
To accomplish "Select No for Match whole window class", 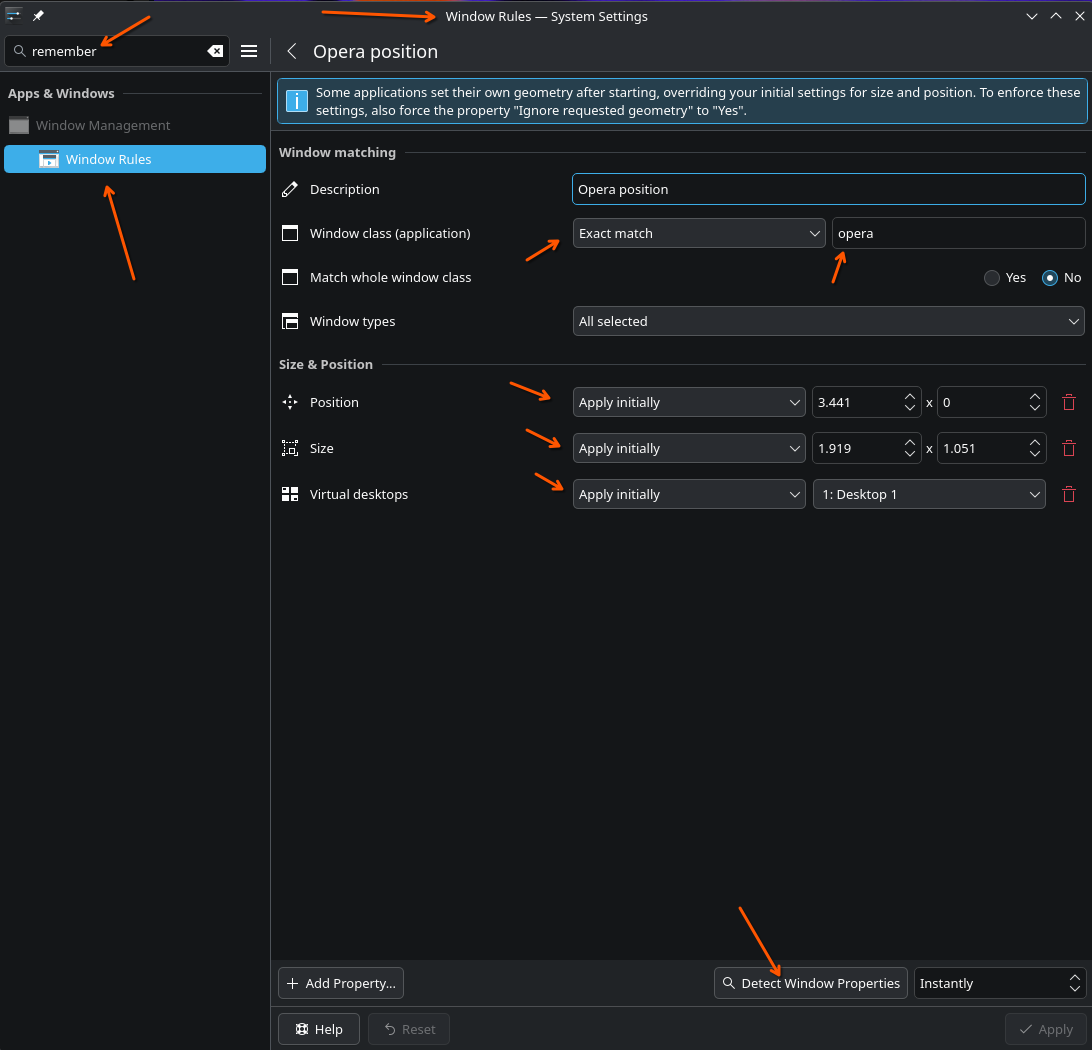I will point(1049,278).
